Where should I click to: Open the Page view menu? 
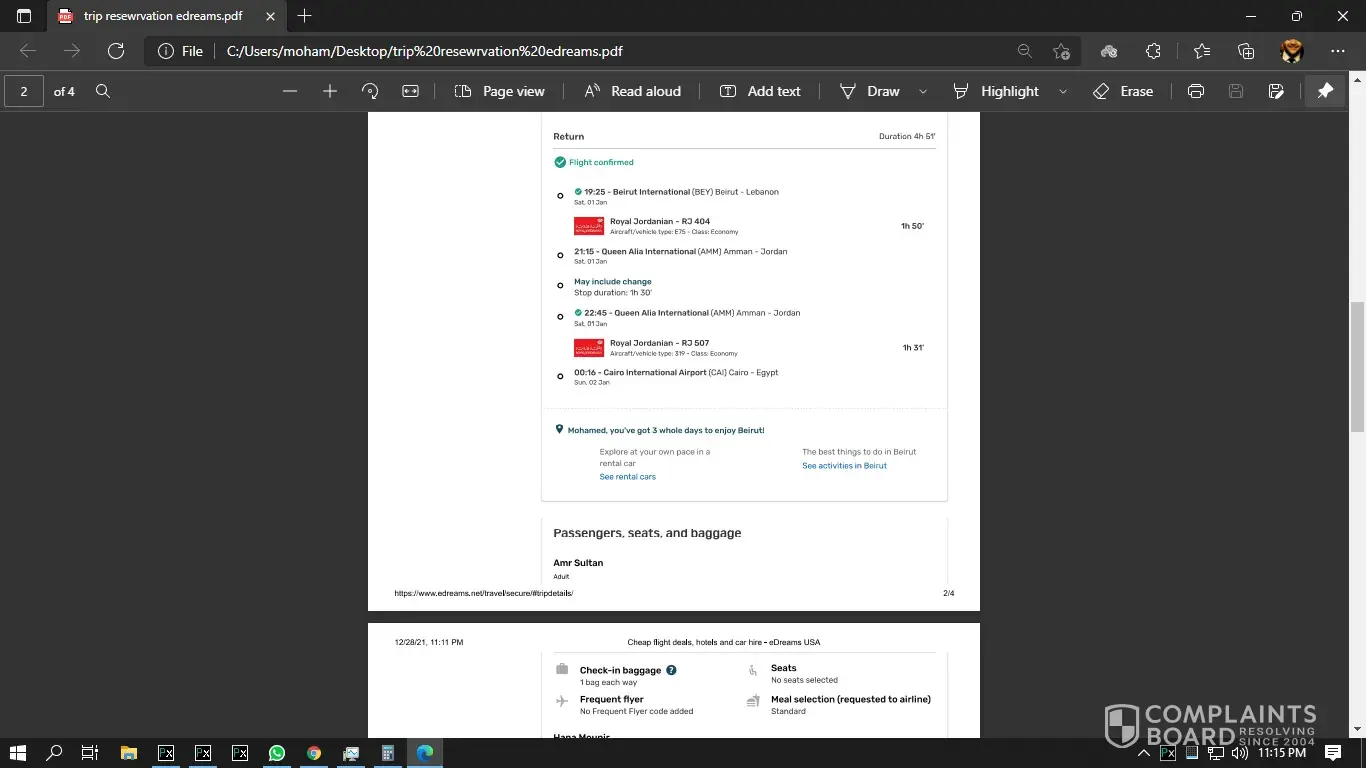pyautogui.click(x=500, y=91)
